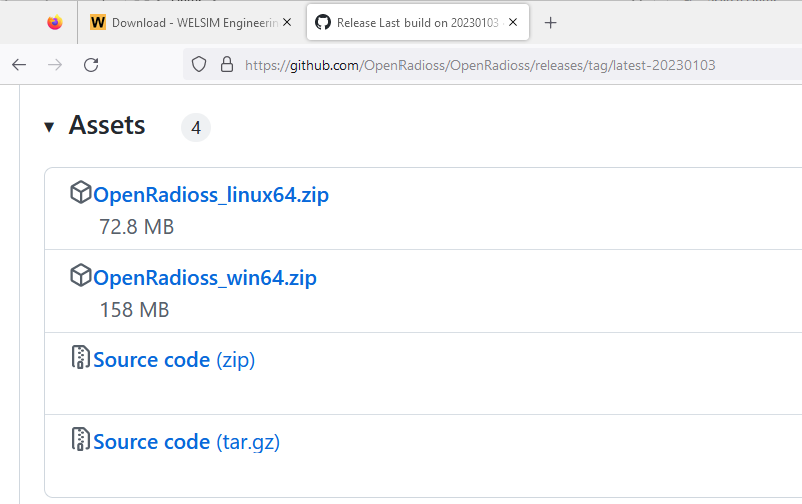The width and height of the screenshot is (802, 504).
Task: Close the WELSIM Download tab
Action: click(x=287, y=22)
